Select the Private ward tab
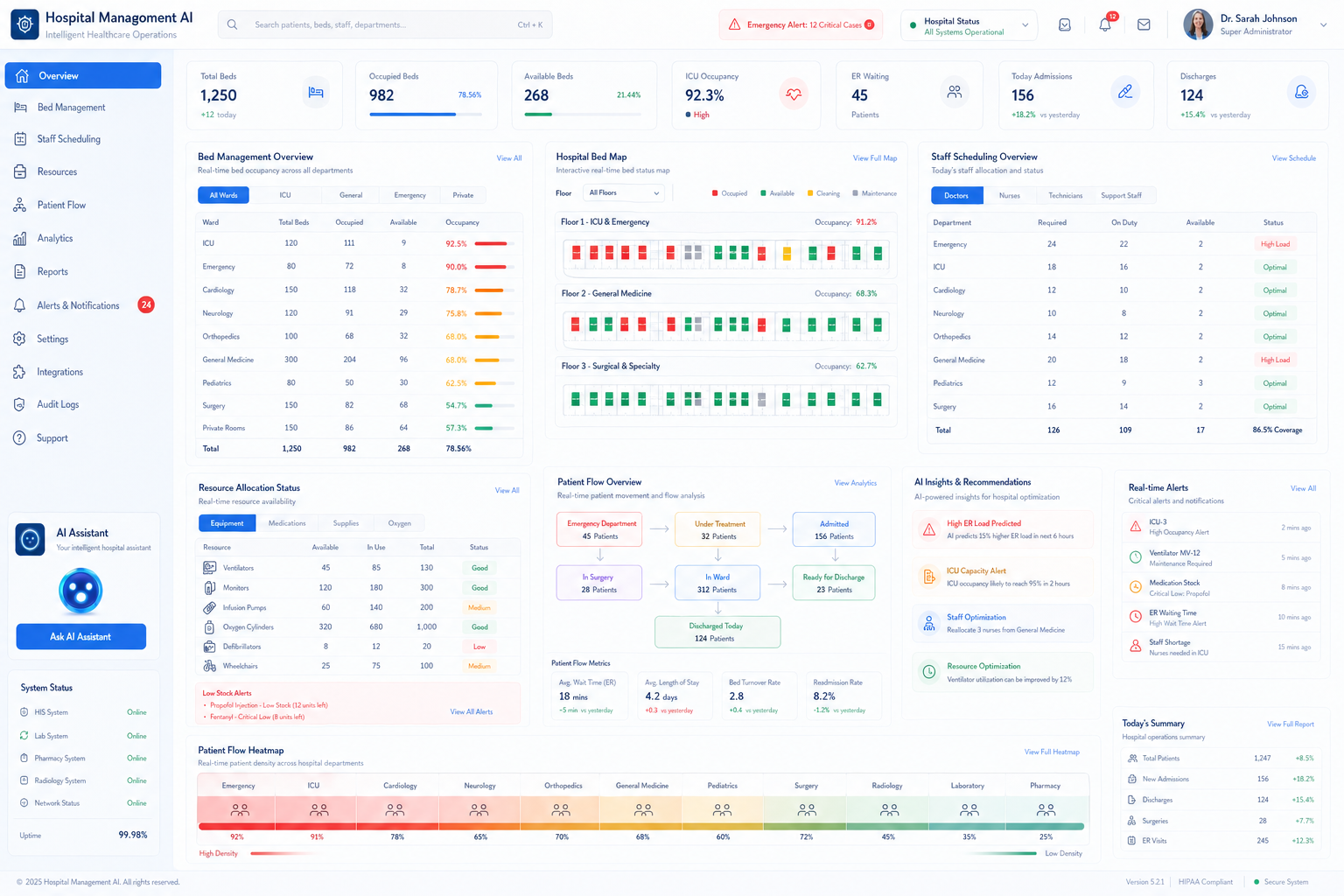 click(x=463, y=195)
